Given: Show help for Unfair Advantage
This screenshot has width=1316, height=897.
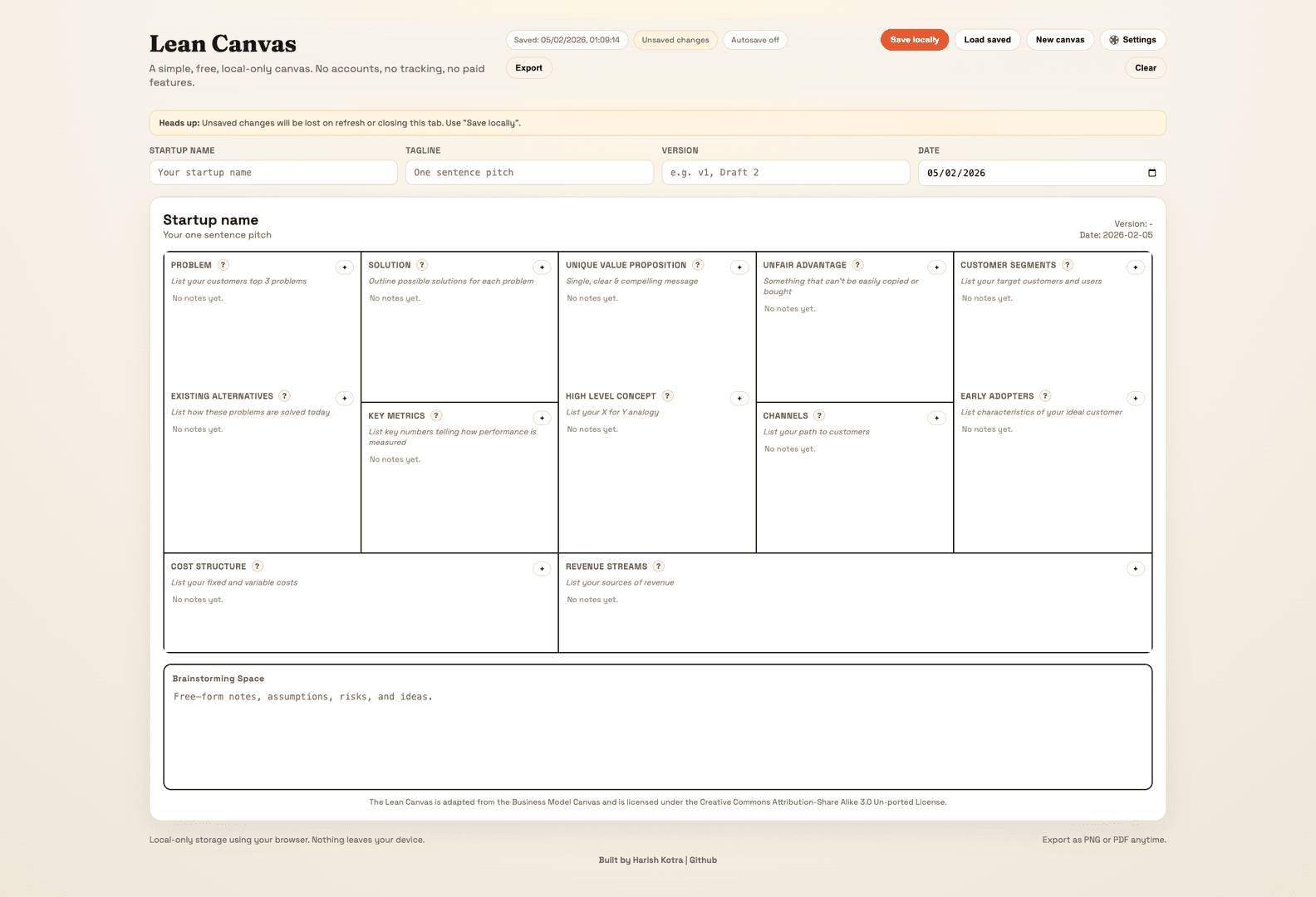Looking at the screenshot, I should (857, 265).
